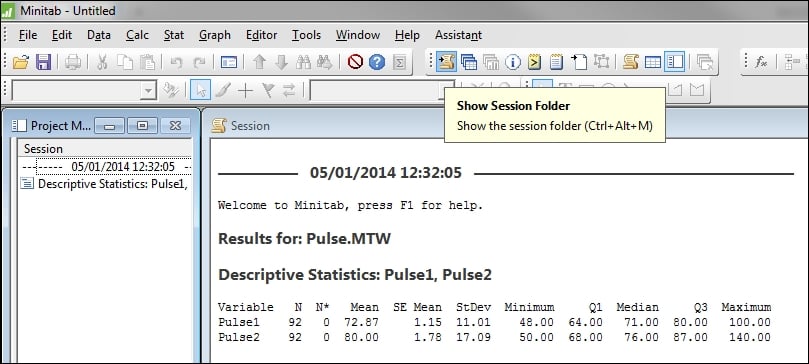Click the Open Project folder icon

tap(21, 62)
